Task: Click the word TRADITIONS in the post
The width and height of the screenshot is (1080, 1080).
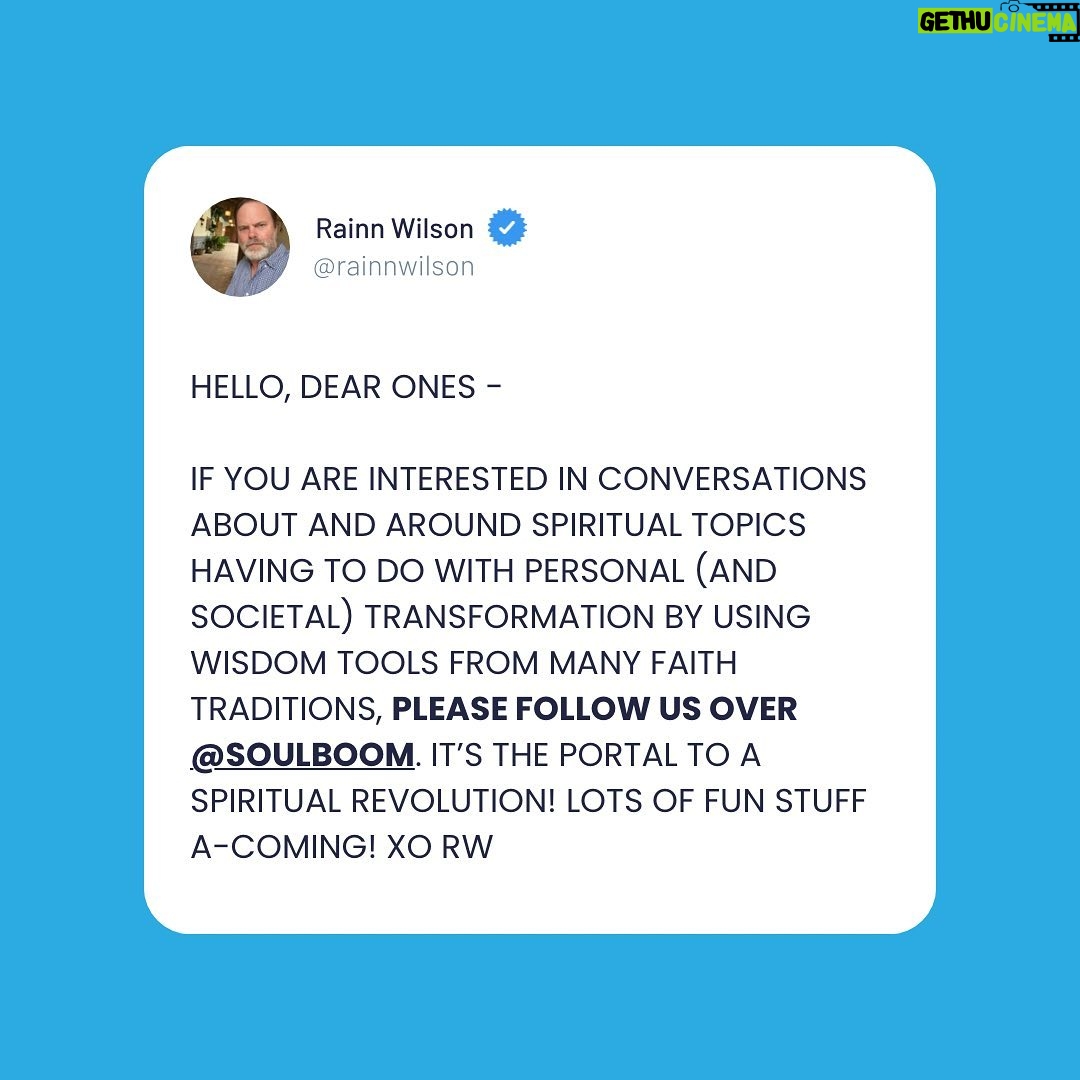Action: [x=284, y=709]
